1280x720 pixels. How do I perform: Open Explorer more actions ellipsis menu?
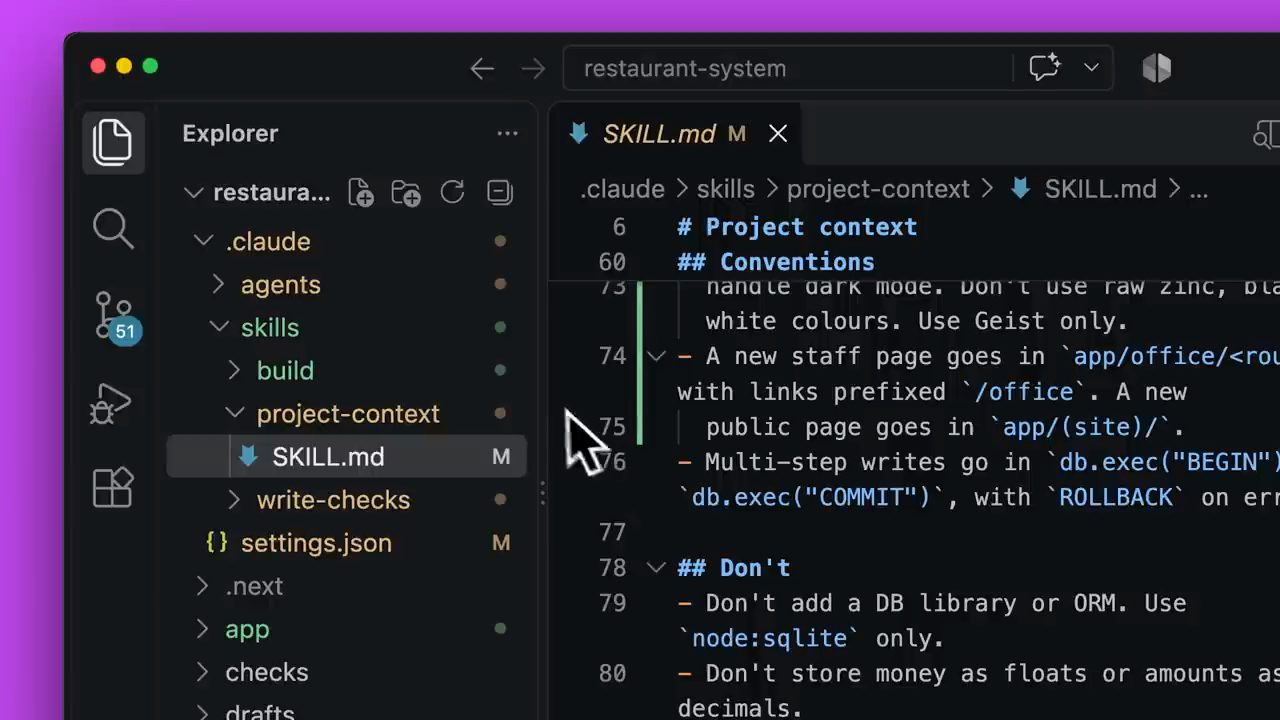507,133
